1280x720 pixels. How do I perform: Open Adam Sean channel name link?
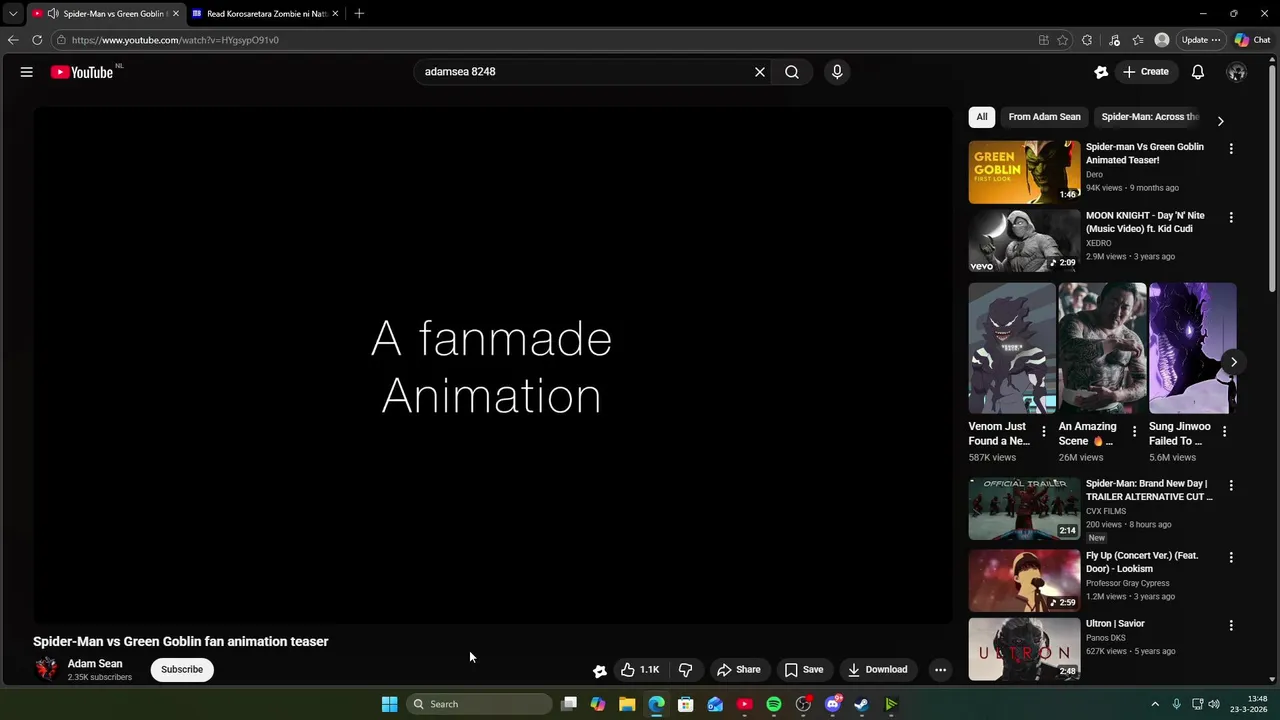pos(95,664)
